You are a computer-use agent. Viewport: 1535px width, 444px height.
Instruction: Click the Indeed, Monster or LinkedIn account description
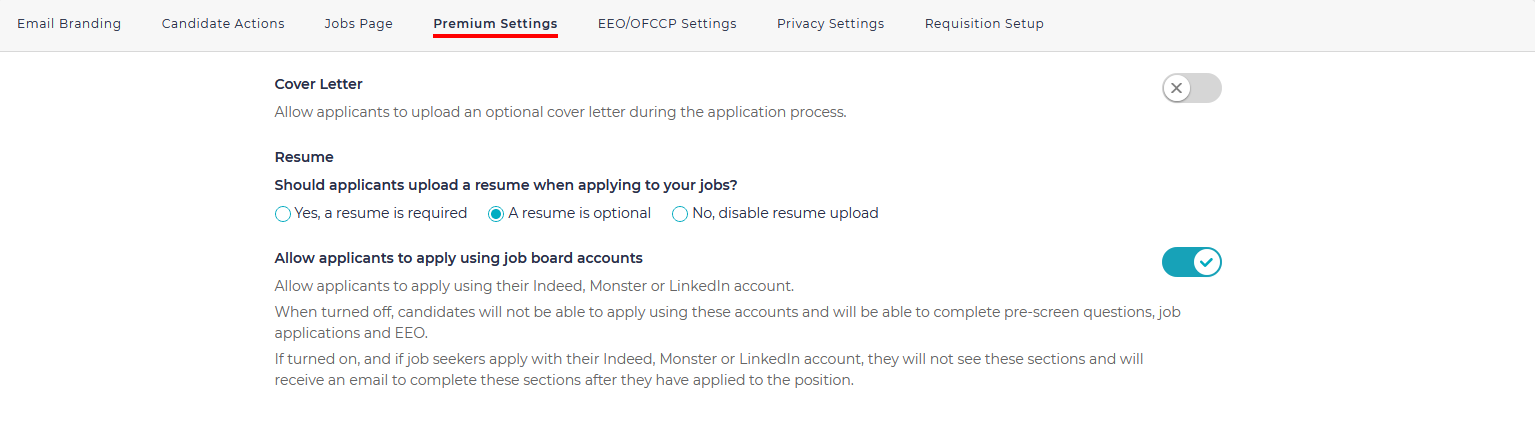click(x=534, y=287)
